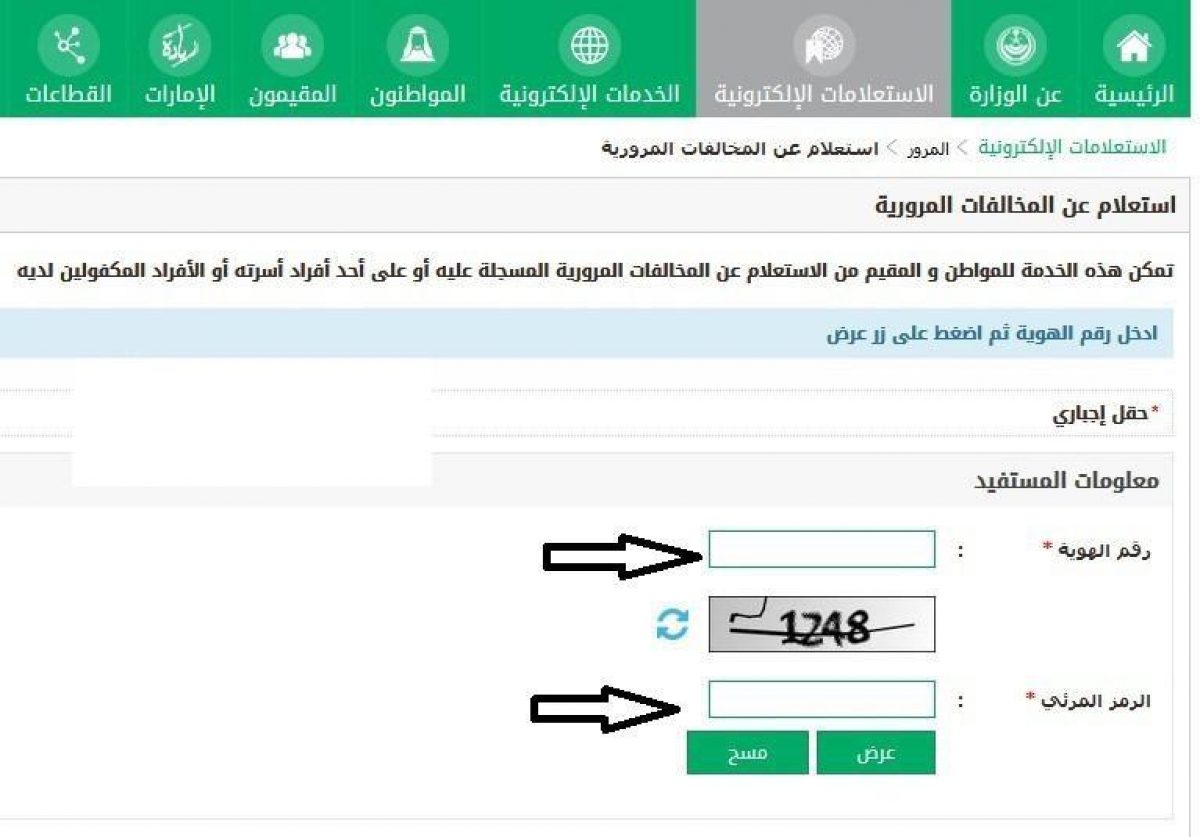Image resolution: width=1200 pixels, height=837 pixels.
Task: Open the ministry emblem icon above عن الوزارة
Action: click(1016, 46)
